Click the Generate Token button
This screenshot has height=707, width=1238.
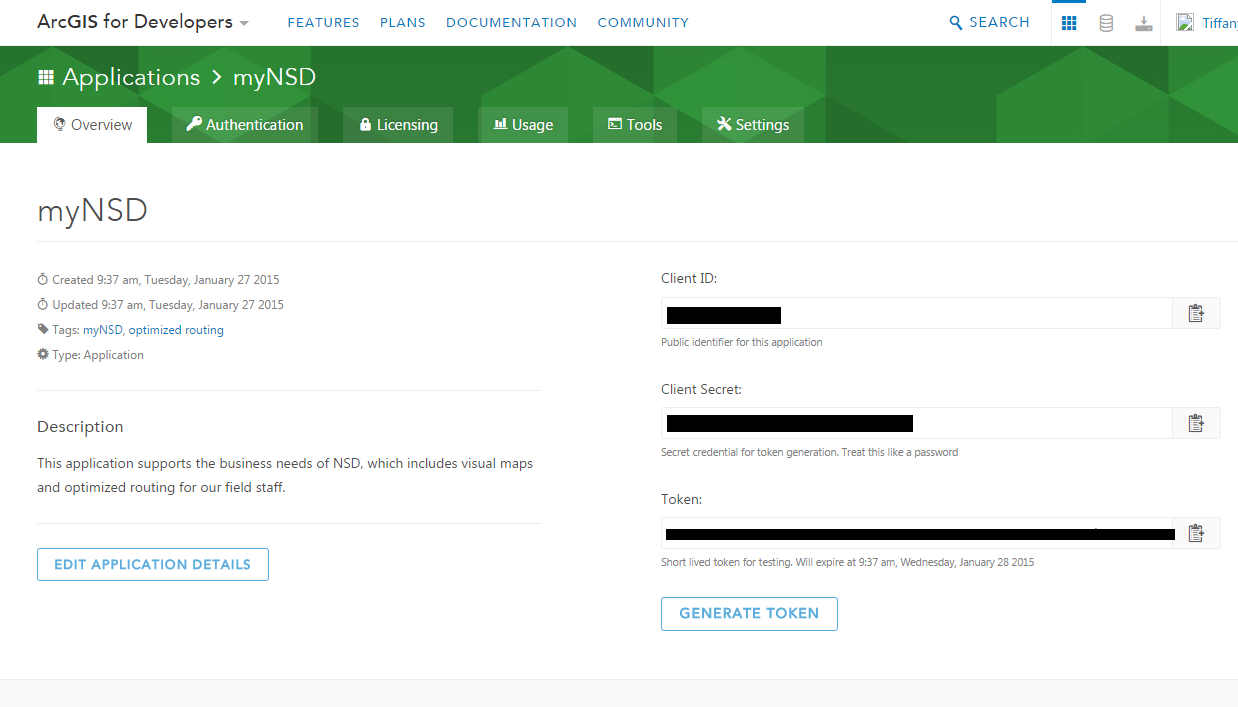749,614
